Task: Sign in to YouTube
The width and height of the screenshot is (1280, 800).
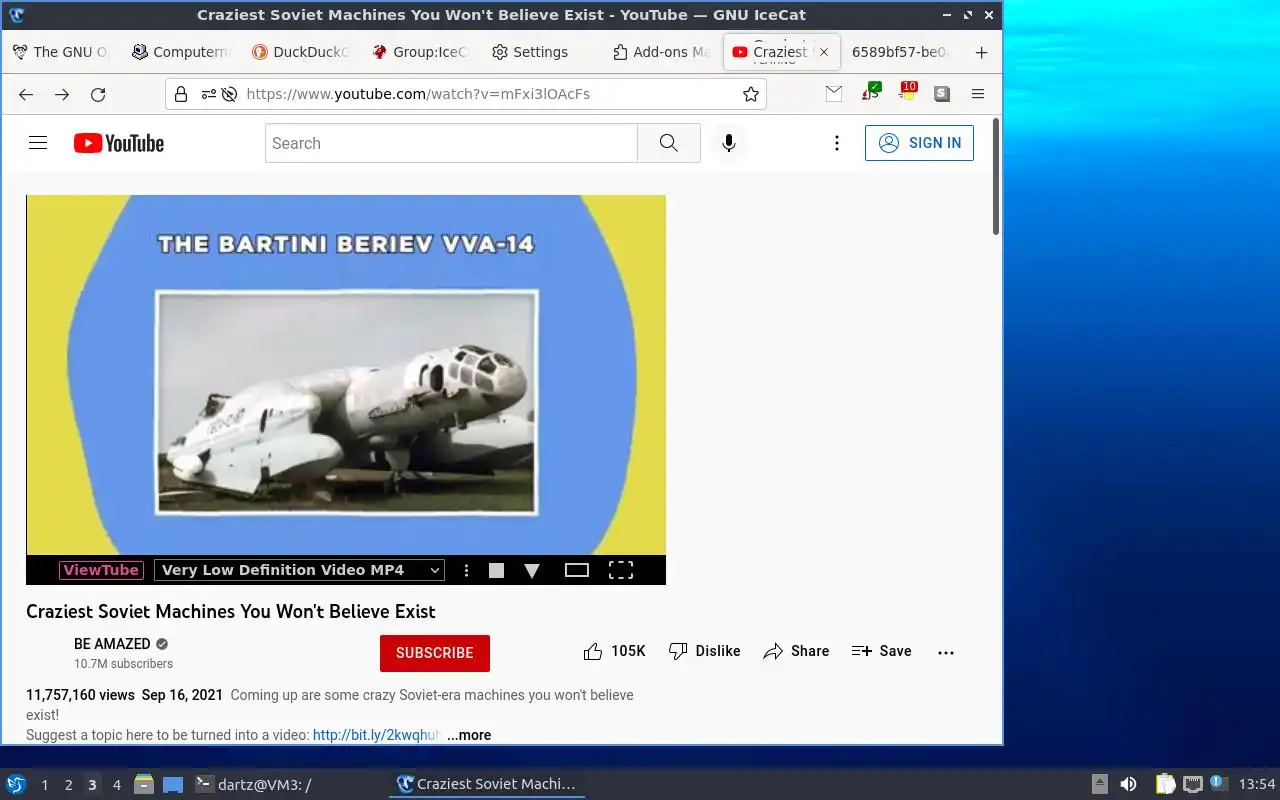Action: pyautogui.click(x=919, y=143)
